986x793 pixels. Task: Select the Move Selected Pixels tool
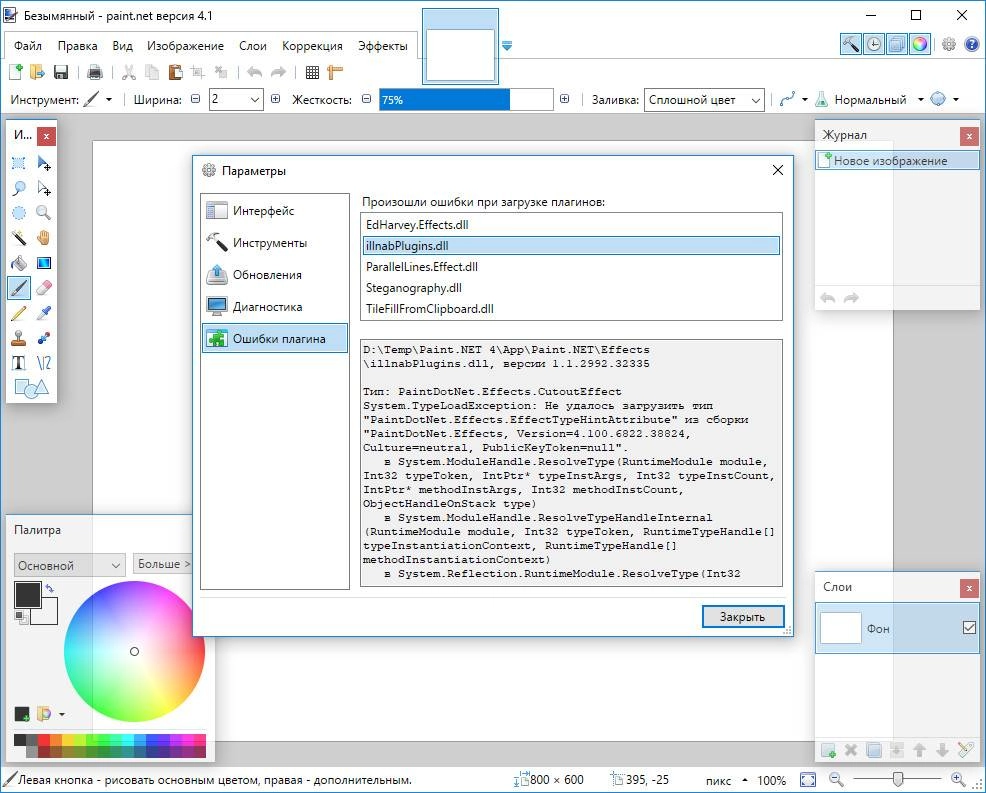[43, 164]
